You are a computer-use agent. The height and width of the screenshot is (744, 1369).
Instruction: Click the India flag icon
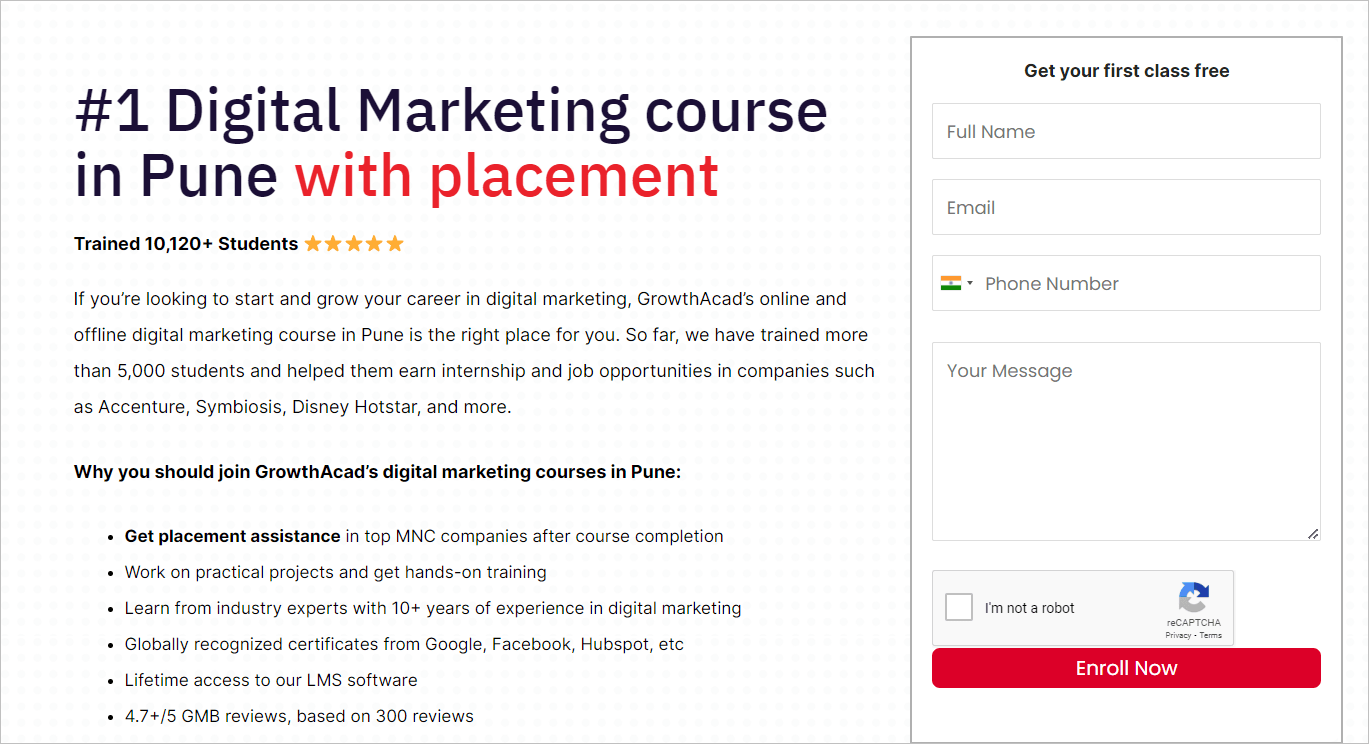[x=950, y=283]
